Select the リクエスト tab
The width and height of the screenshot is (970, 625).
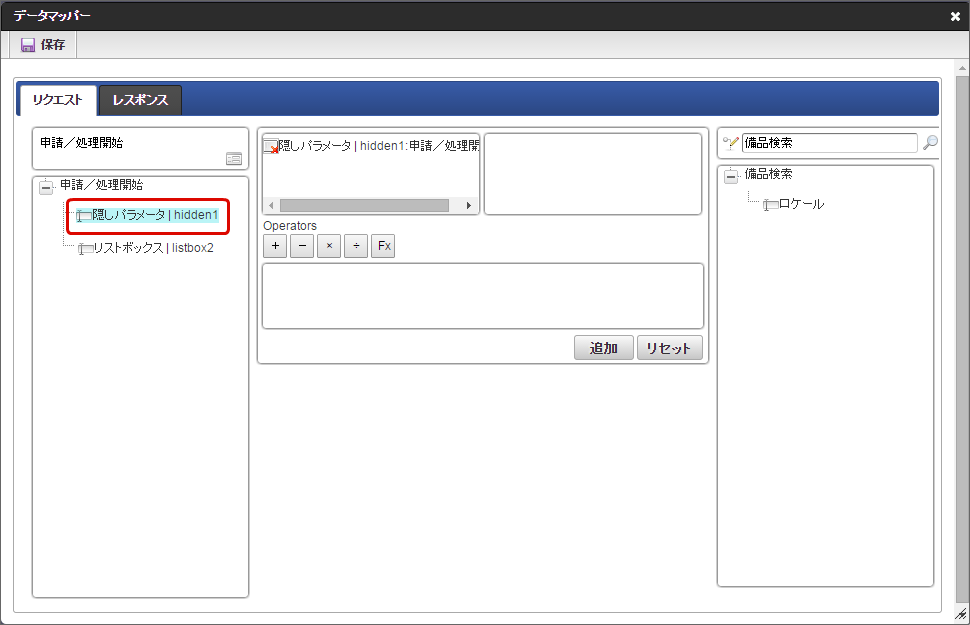(58, 100)
